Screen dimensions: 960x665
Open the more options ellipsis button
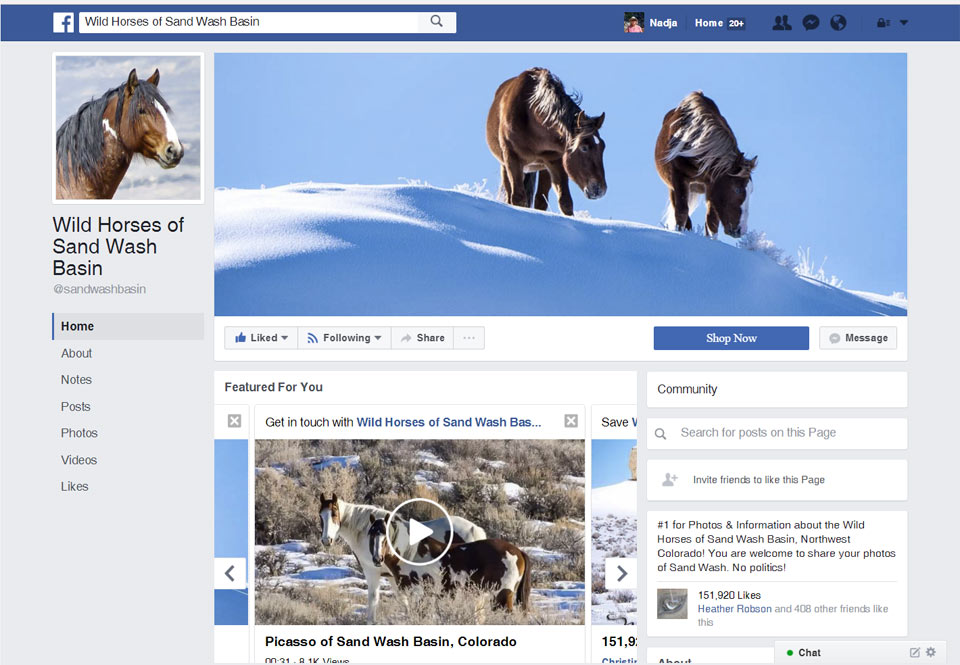pyautogui.click(x=469, y=338)
